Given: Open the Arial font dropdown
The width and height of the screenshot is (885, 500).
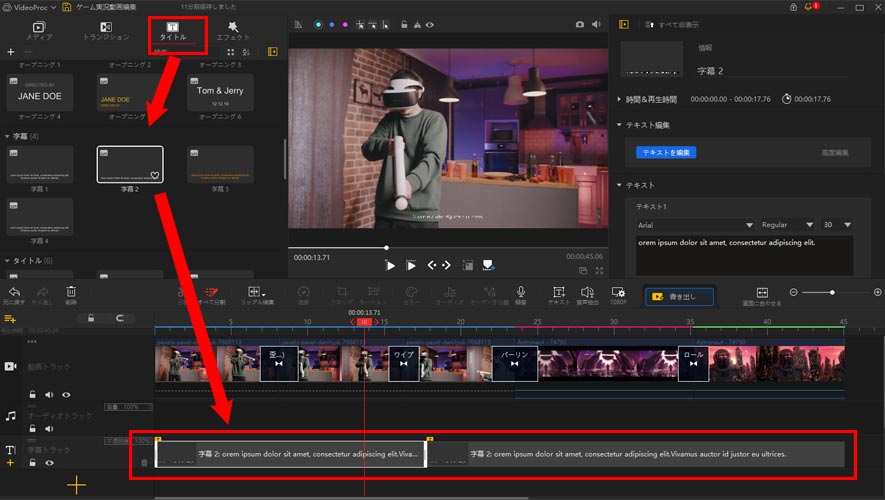Looking at the screenshot, I should click(x=695, y=225).
